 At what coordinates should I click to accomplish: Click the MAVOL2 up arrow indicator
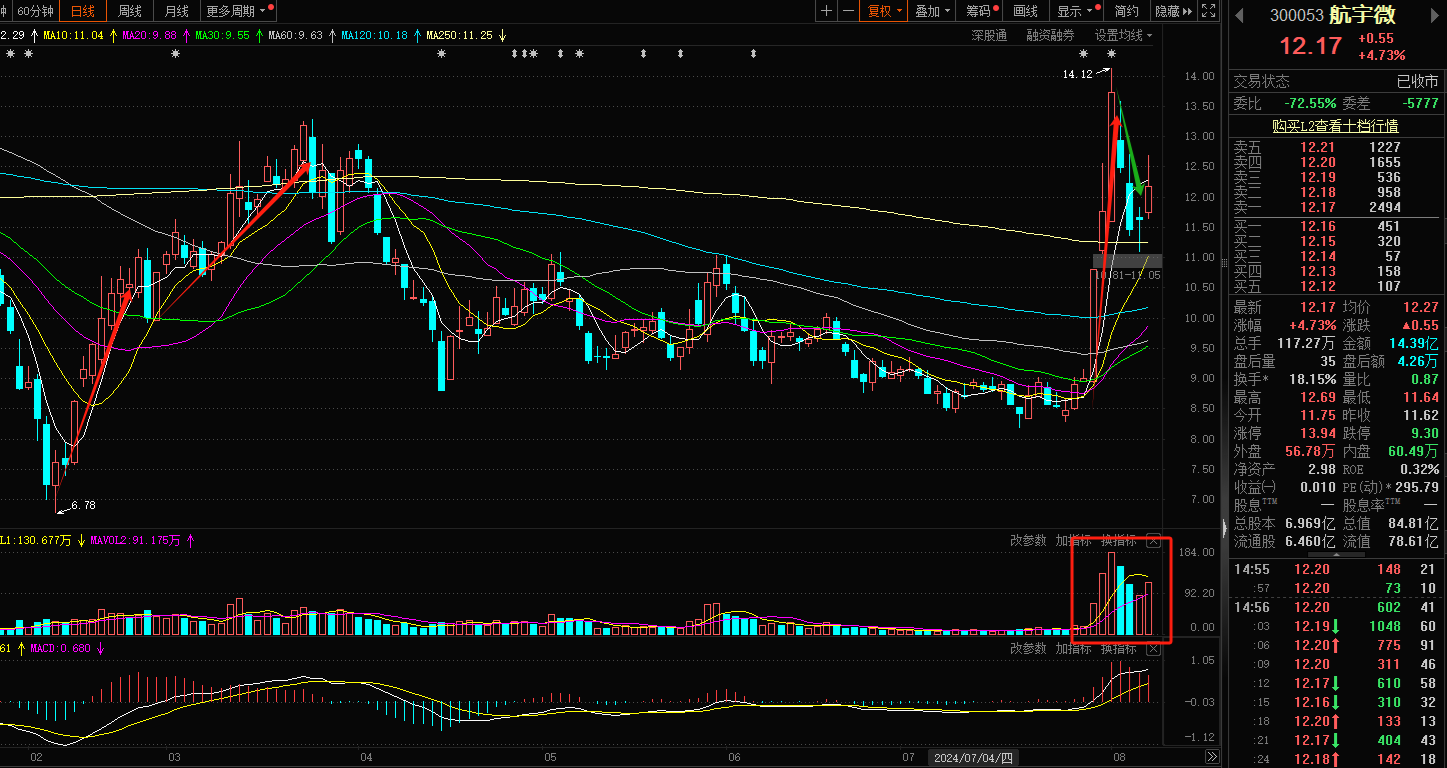[x=190, y=541]
